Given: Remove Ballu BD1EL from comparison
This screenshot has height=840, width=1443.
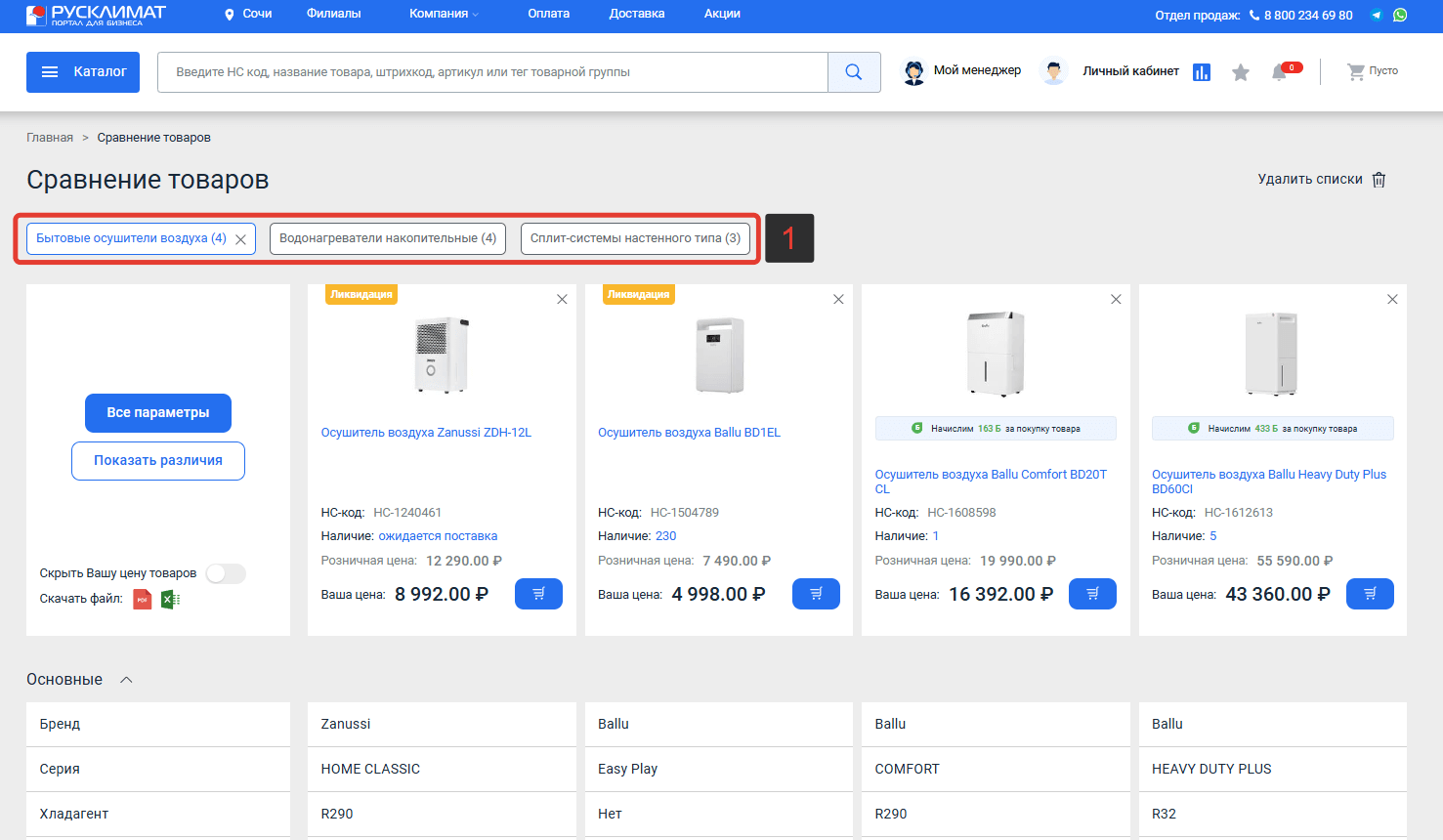Looking at the screenshot, I should (x=838, y=300).
